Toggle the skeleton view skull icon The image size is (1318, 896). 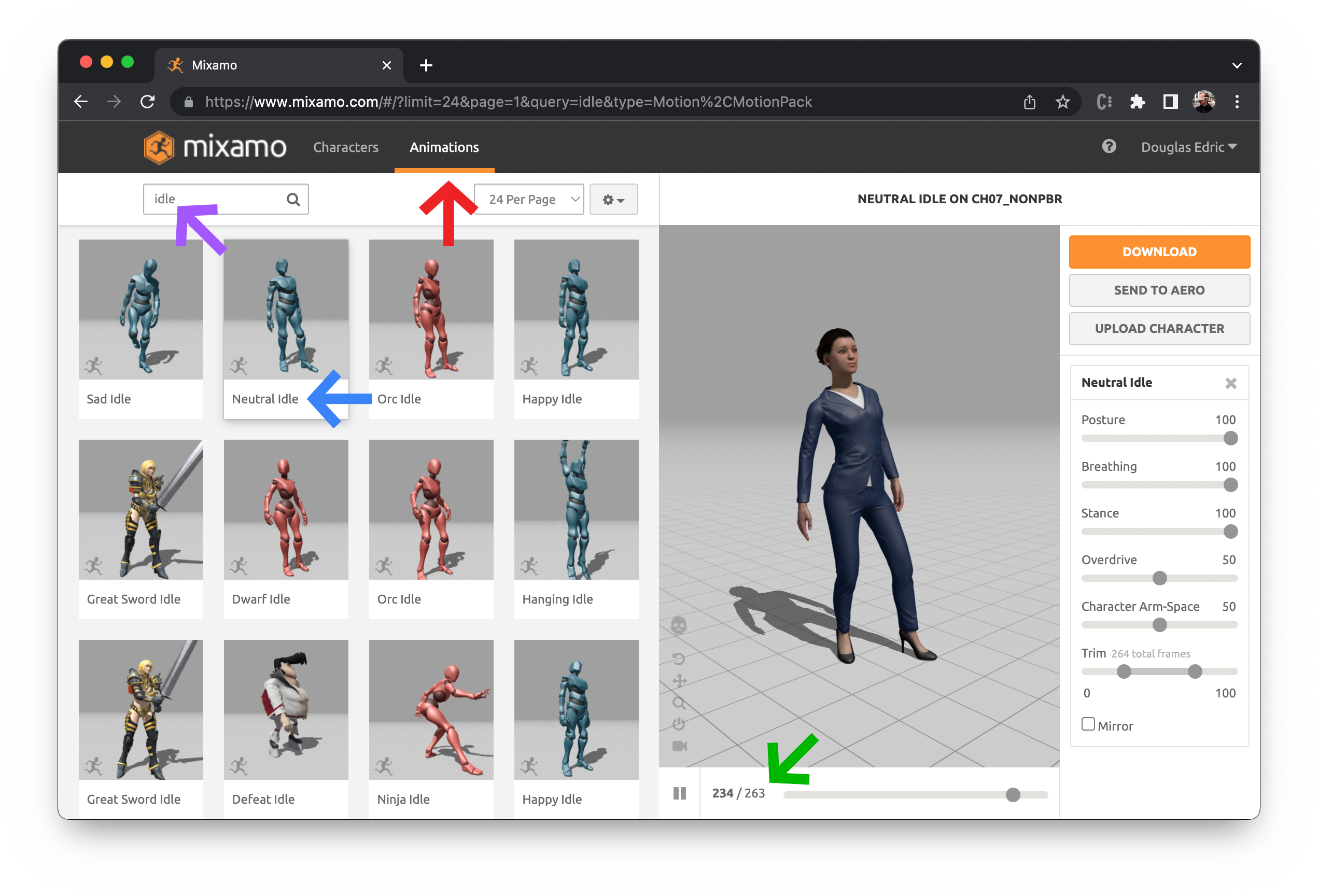pos(678,625)
